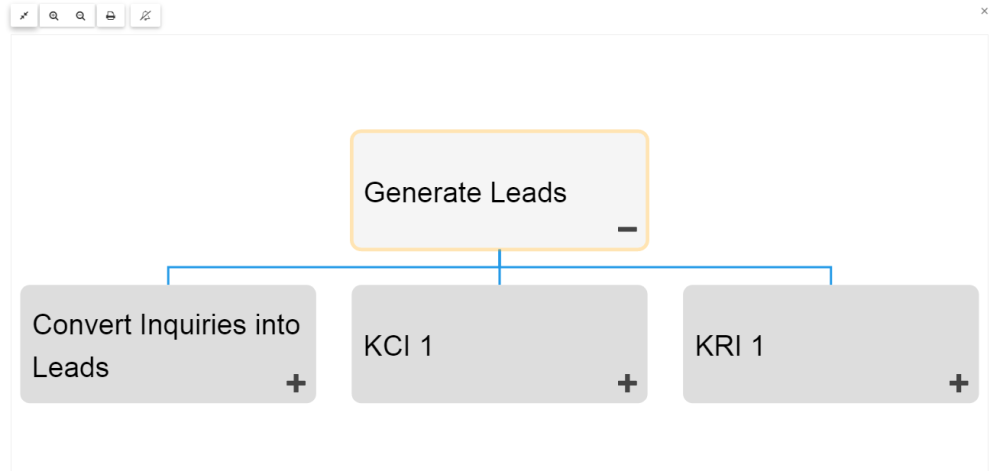
Task: Zoom out of the diagram
Action: click(x=81, y=16)
